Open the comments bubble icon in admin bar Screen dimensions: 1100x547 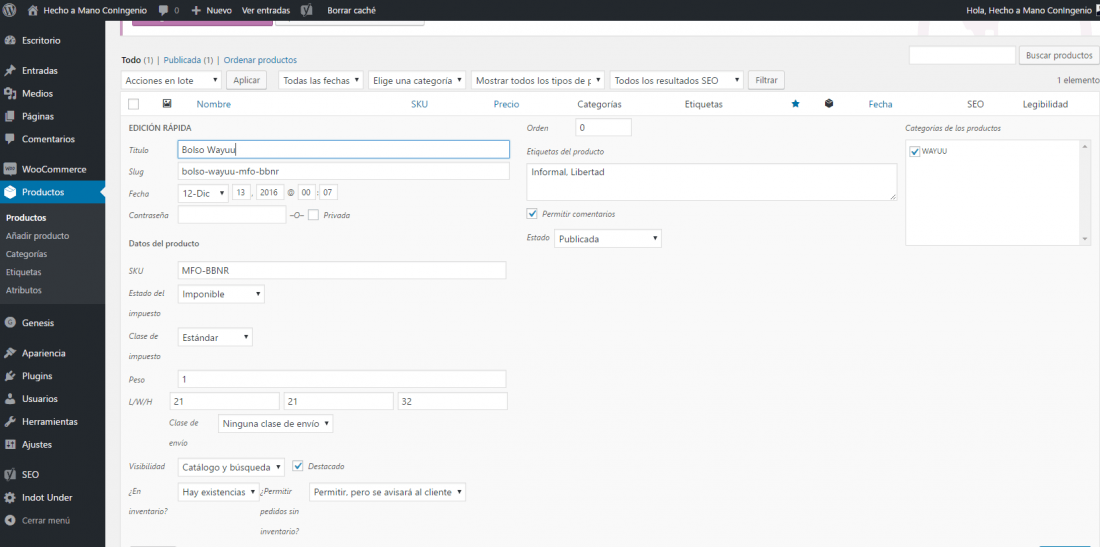click(x=163, y=11)
